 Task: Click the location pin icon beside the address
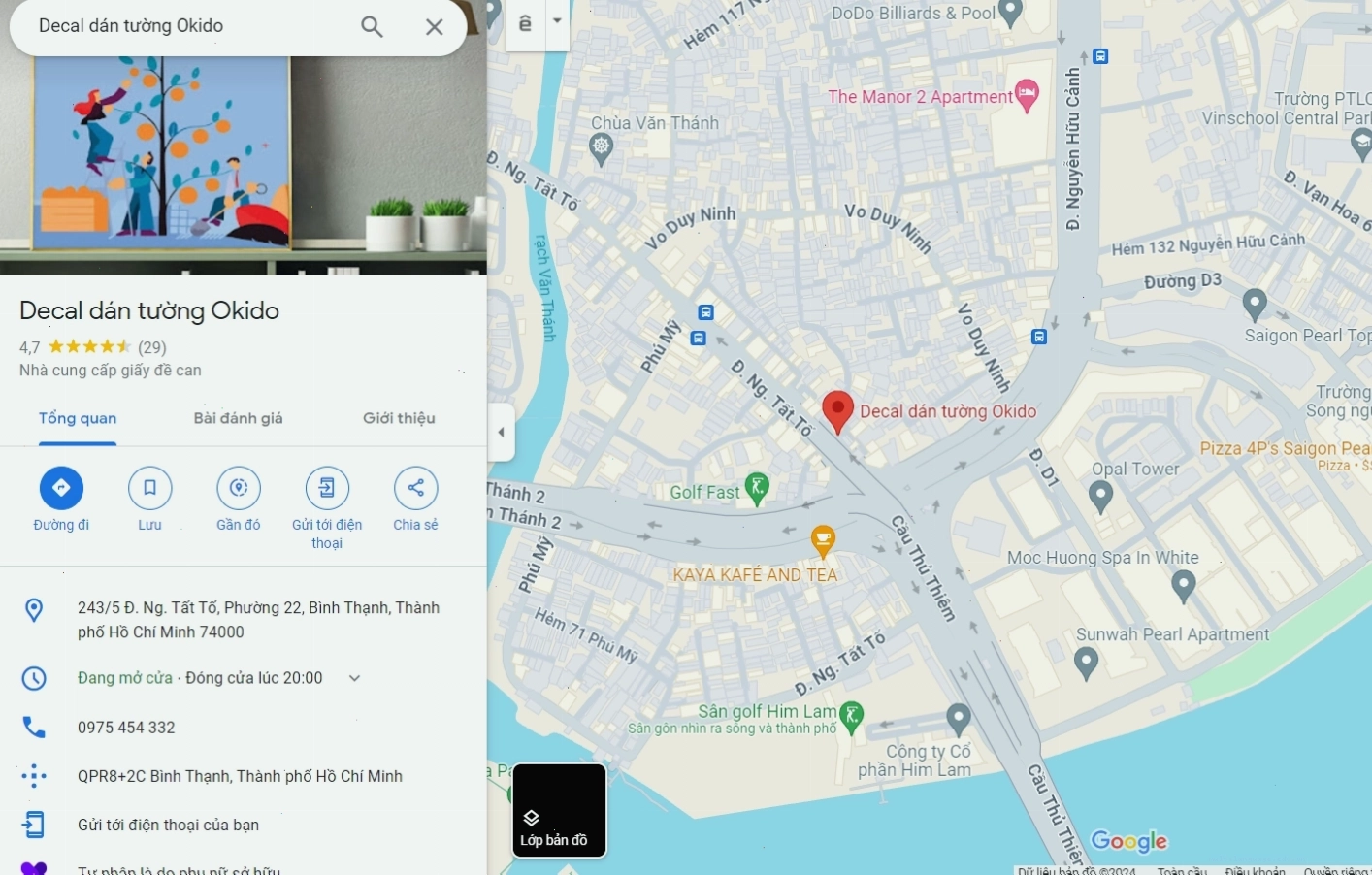click(34, 610)
